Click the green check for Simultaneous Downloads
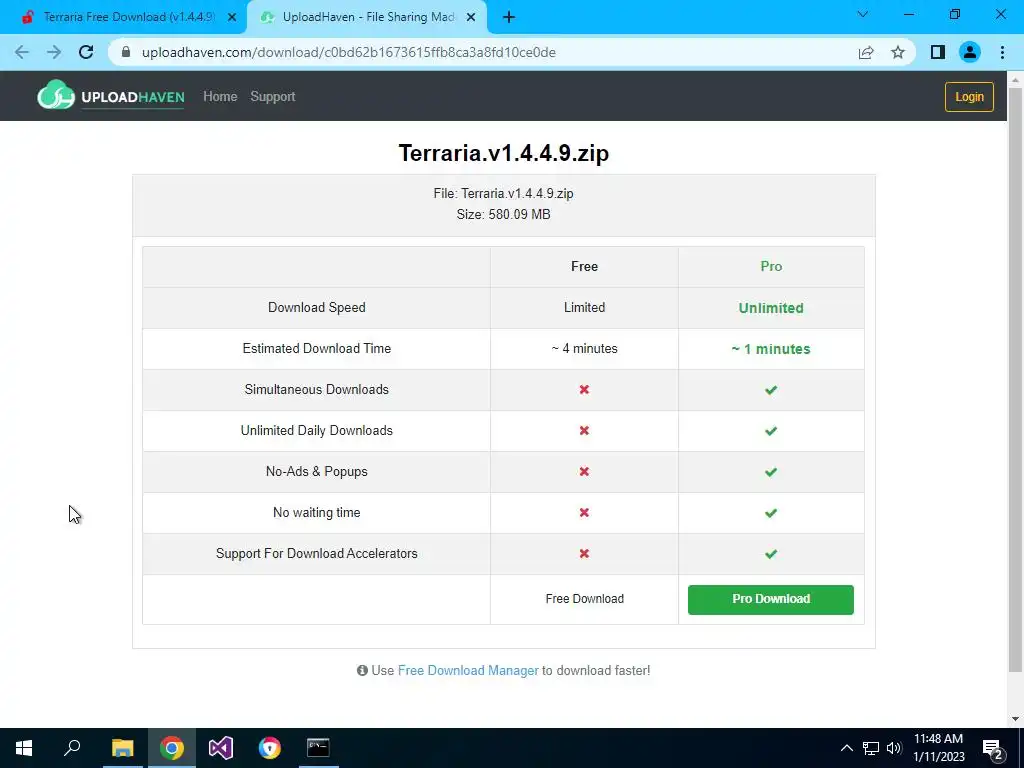 [771, 390]
